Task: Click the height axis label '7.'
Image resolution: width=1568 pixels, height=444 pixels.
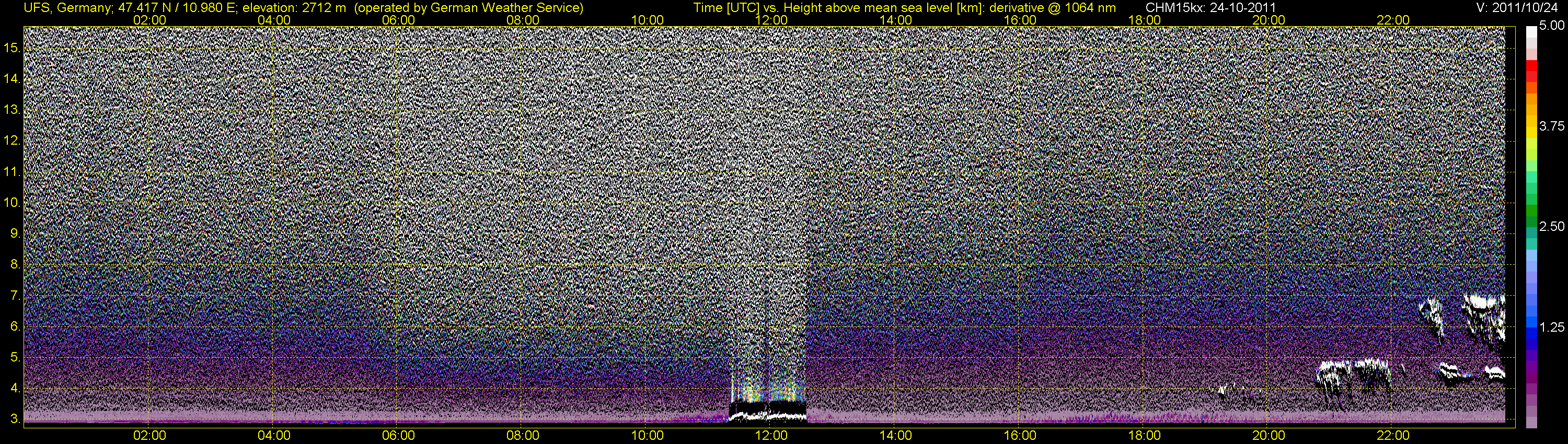Action: pos(15,296)
